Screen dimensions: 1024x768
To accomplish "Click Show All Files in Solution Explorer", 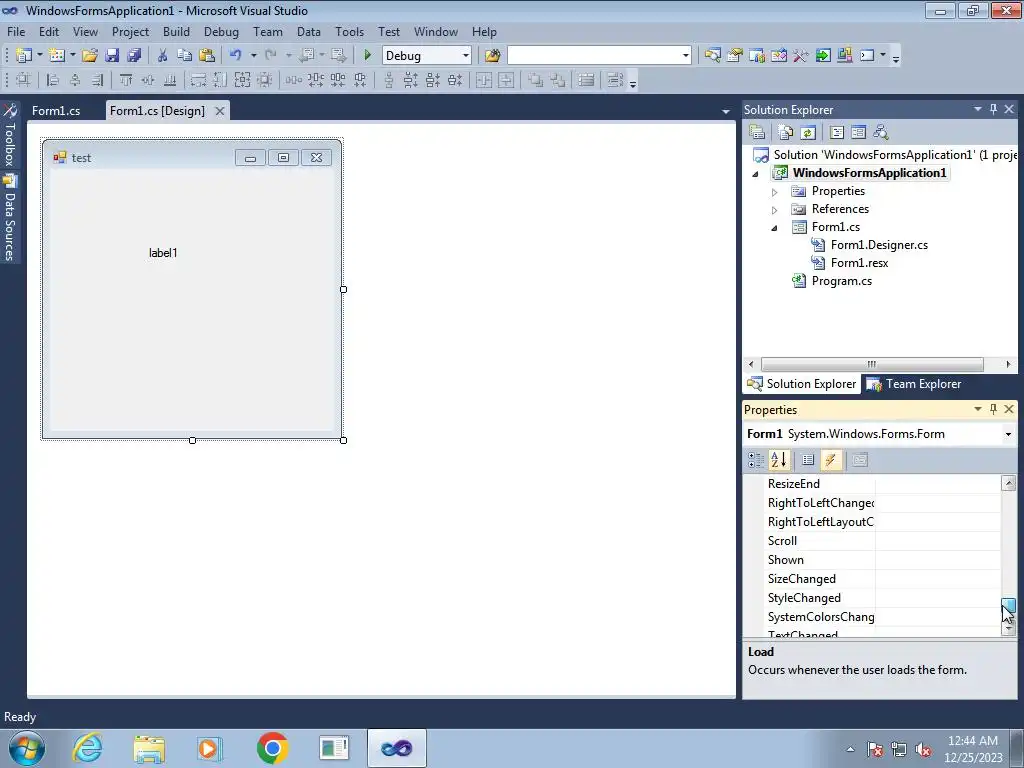I will tap(786, 133).
